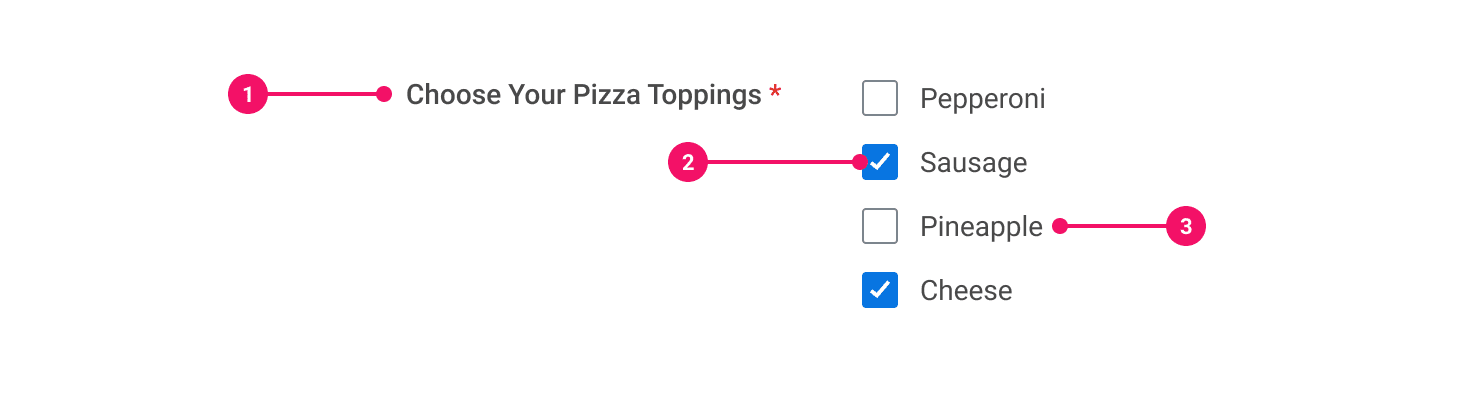Viewport: 1480px width, 400px height.
Task: Click the Cheese text label
Action: click(966, 291)
